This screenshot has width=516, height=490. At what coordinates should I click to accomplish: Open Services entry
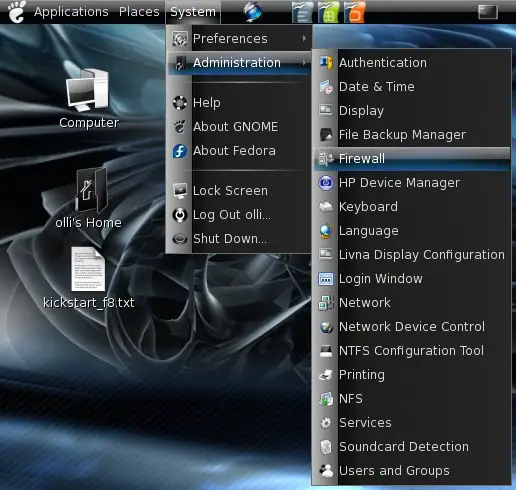pos(412,423)
